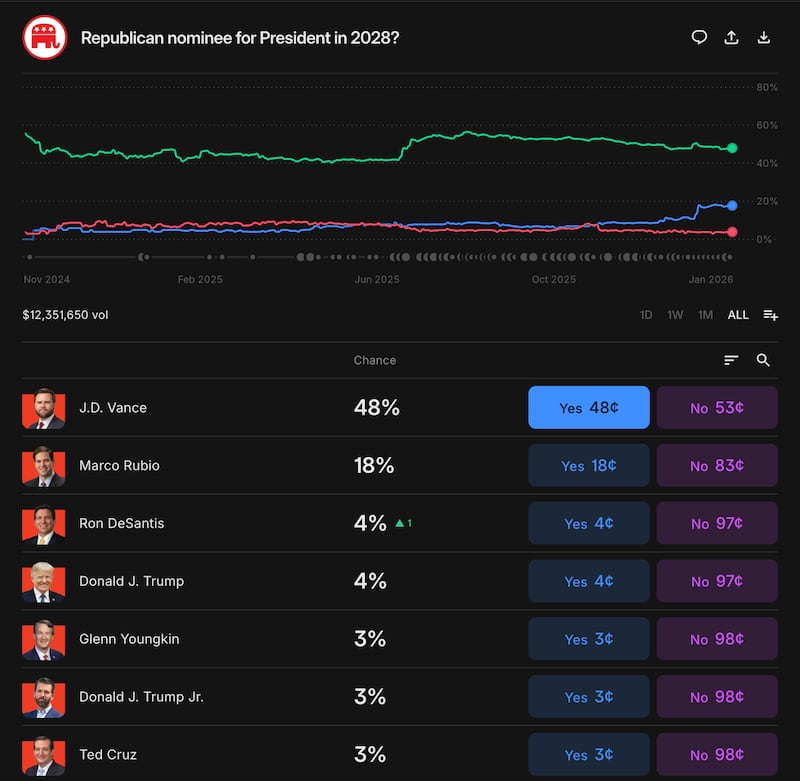Toggle chart to the 1M view
Screen dimensions: 800x781
point(704,314)
